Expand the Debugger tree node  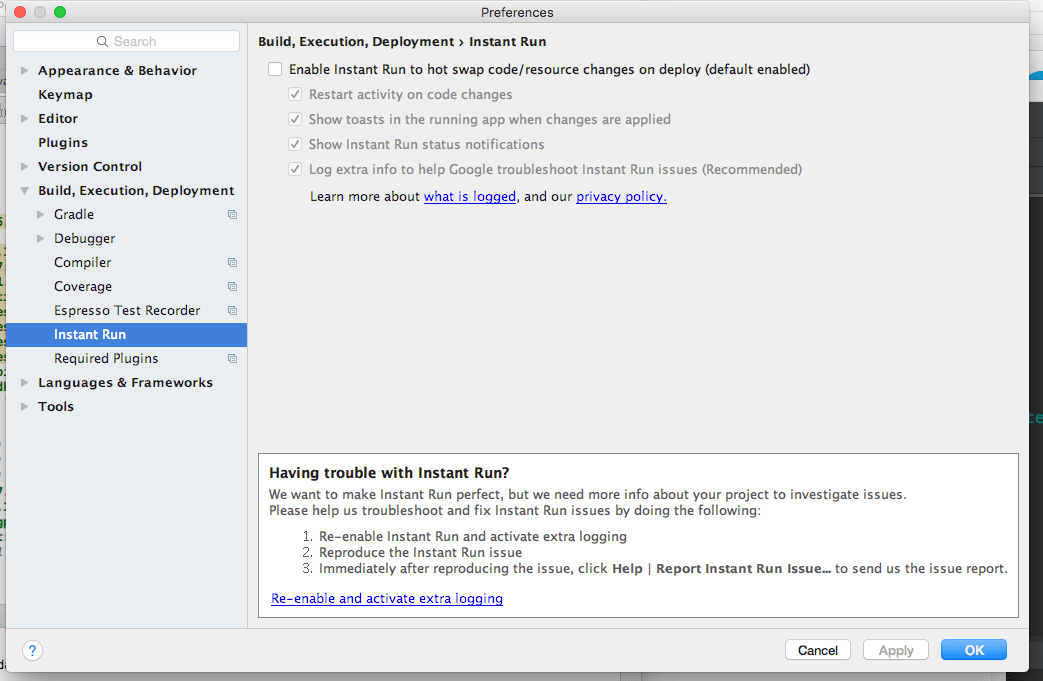(41, 238)
